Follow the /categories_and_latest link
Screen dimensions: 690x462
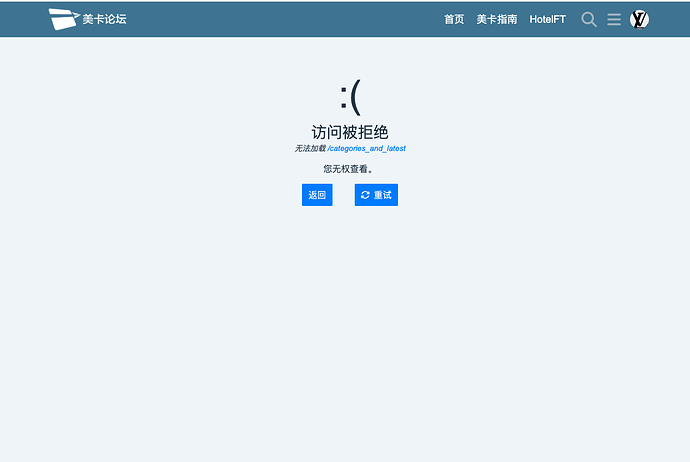[367, 148]
